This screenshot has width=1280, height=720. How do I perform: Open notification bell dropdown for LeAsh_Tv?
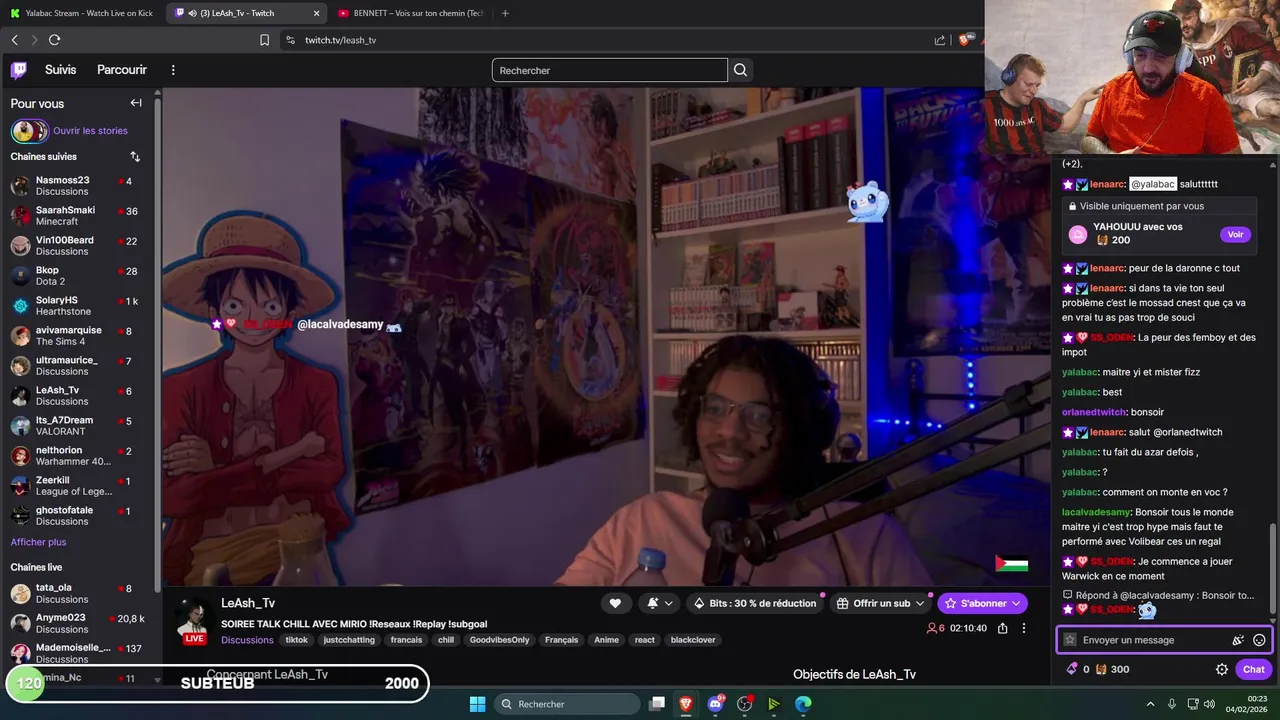point(659,603)
